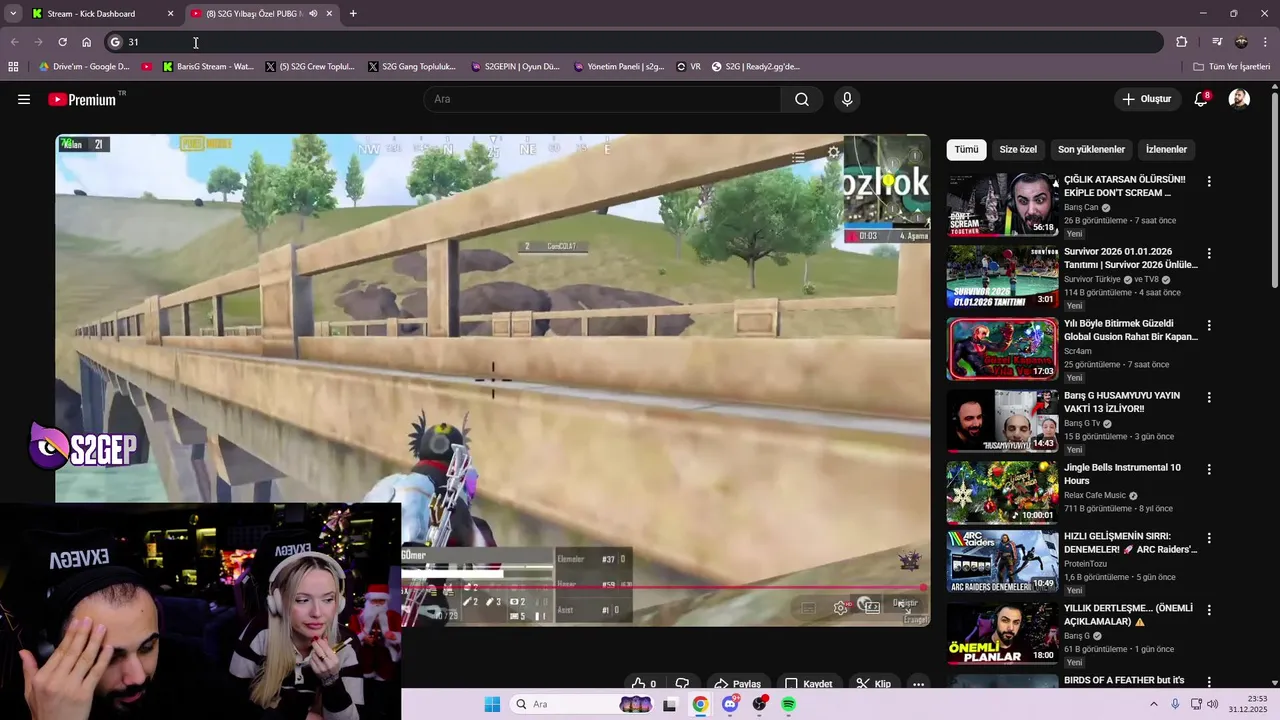This screenshot has height=720, width=1280.
Task: Select the Size özel filter chip
Action: (x=1018, y=149)
